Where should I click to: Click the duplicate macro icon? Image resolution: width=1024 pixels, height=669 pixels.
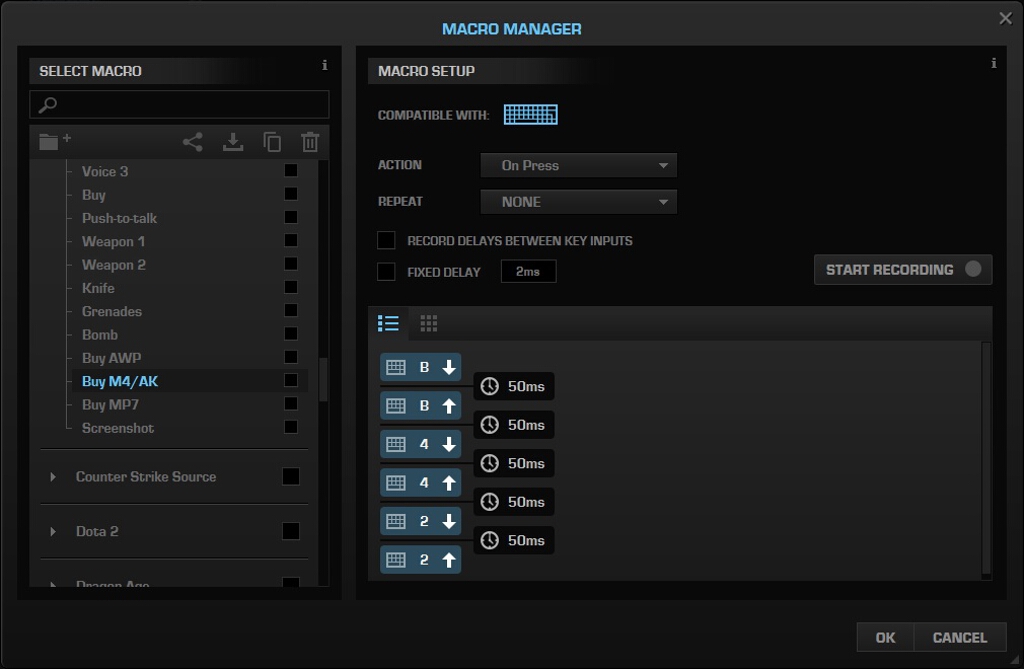pos(272,142)
